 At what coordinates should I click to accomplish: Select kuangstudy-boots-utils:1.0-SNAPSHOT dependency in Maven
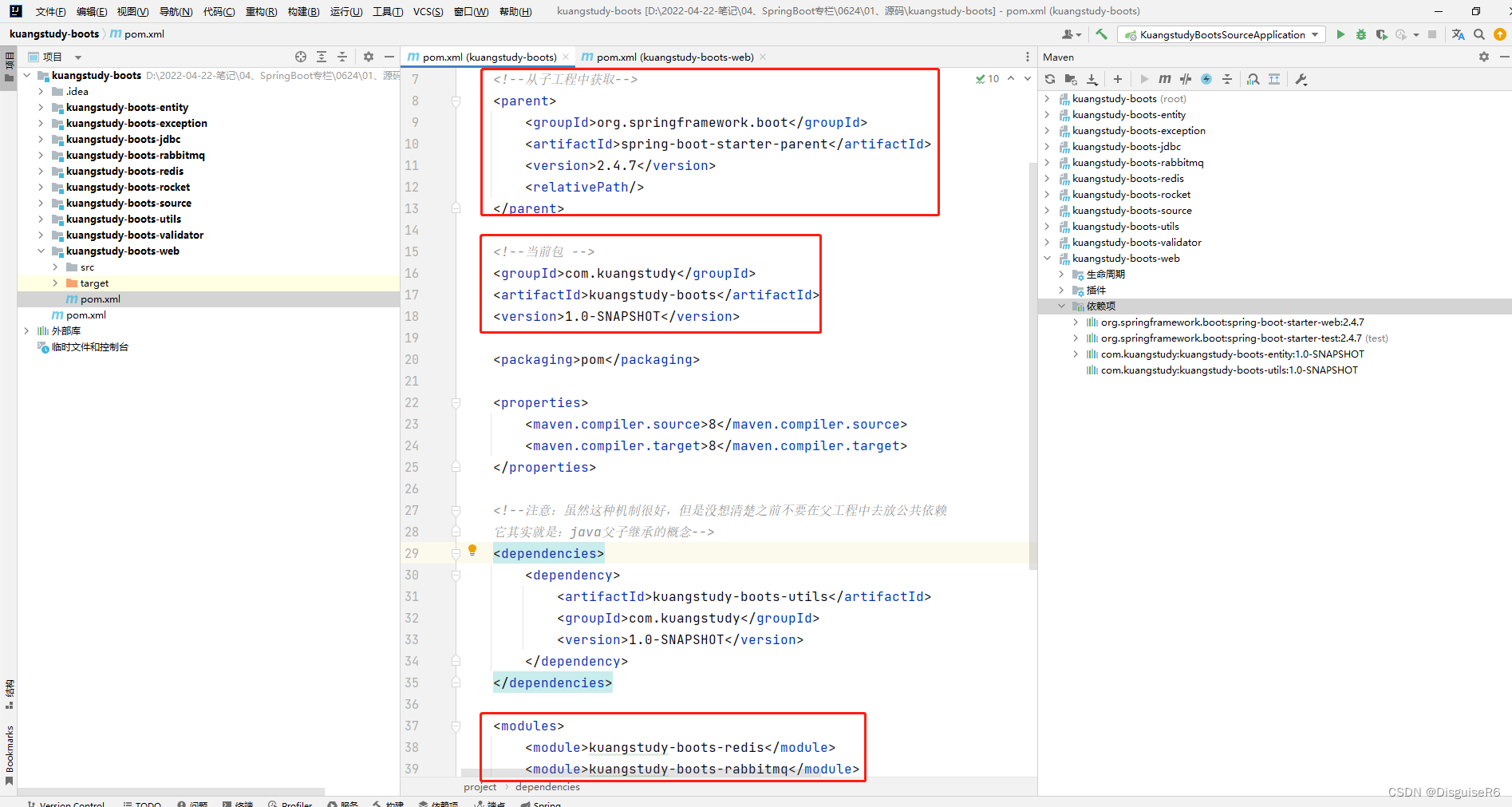point(1229,370)
